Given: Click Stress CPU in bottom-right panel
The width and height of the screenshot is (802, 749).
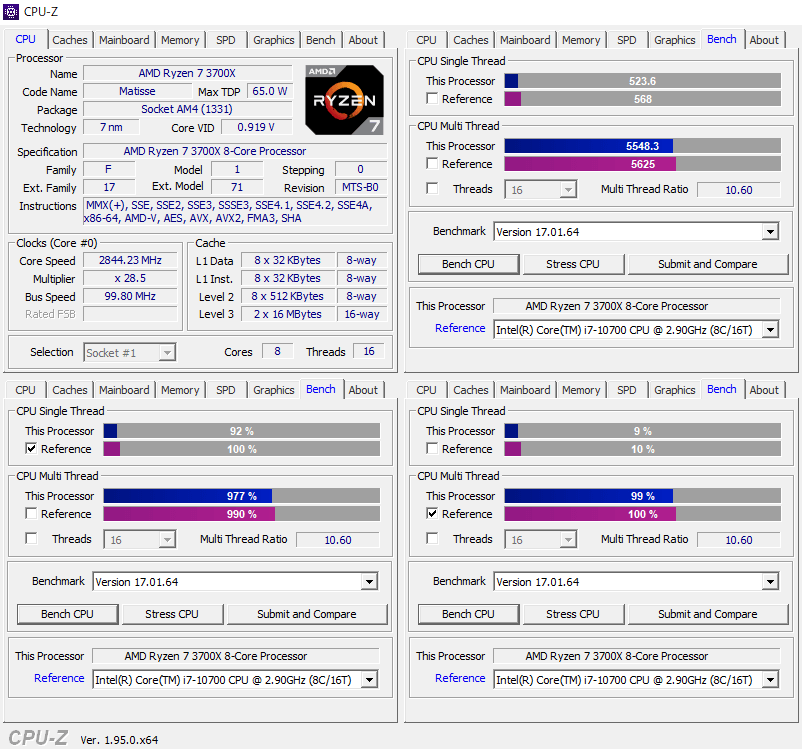Looking at the screenshot, I should pyautogui.click(x=573, y=614).
